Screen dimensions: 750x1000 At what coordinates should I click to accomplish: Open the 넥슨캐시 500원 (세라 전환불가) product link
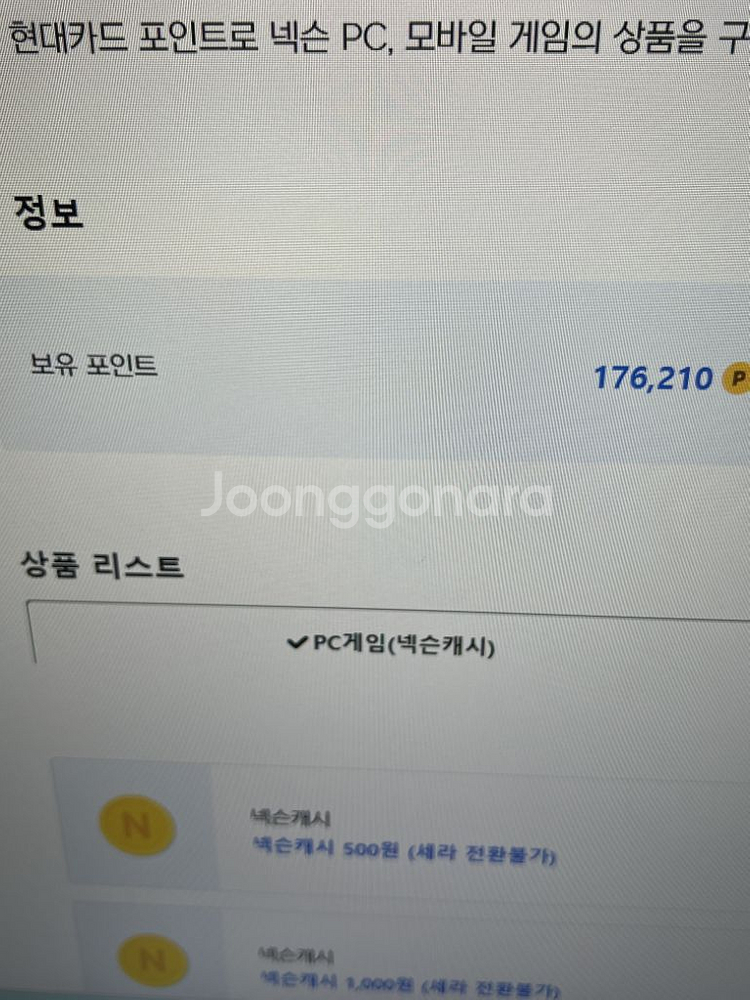point(404,851)
